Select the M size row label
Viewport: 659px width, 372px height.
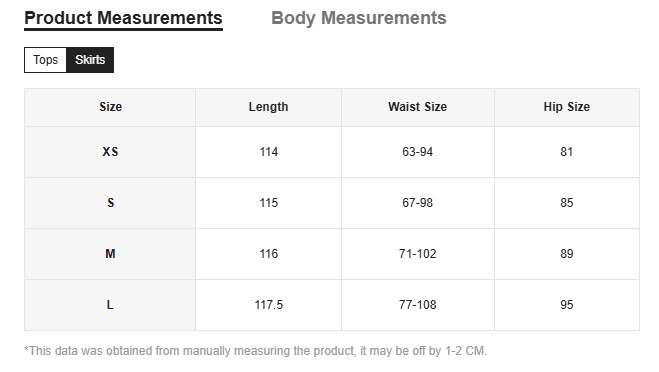(110, 254)
